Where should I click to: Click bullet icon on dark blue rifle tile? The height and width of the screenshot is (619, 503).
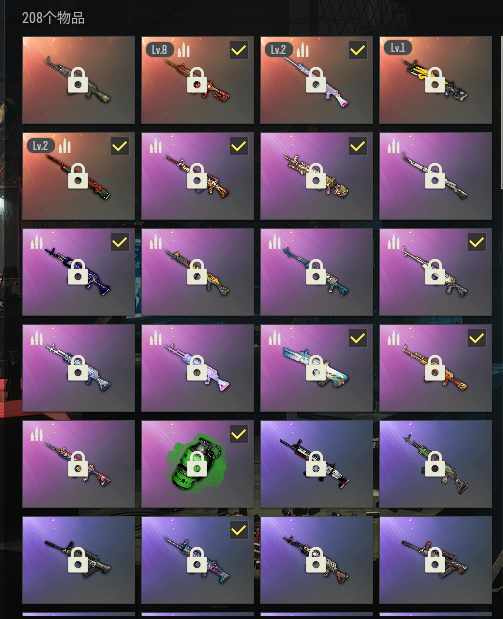point(37,242)
